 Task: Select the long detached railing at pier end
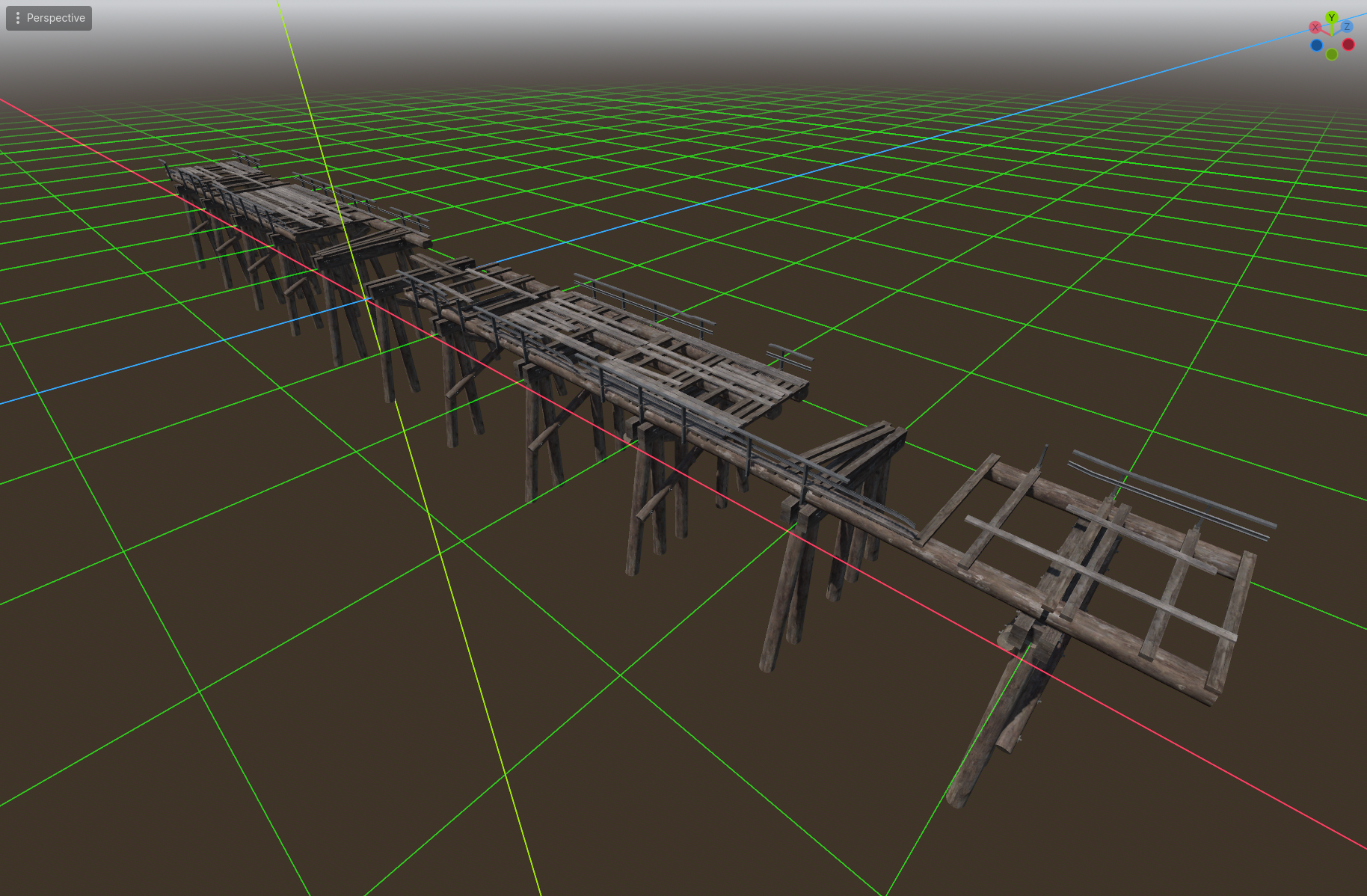(1170, 494)
